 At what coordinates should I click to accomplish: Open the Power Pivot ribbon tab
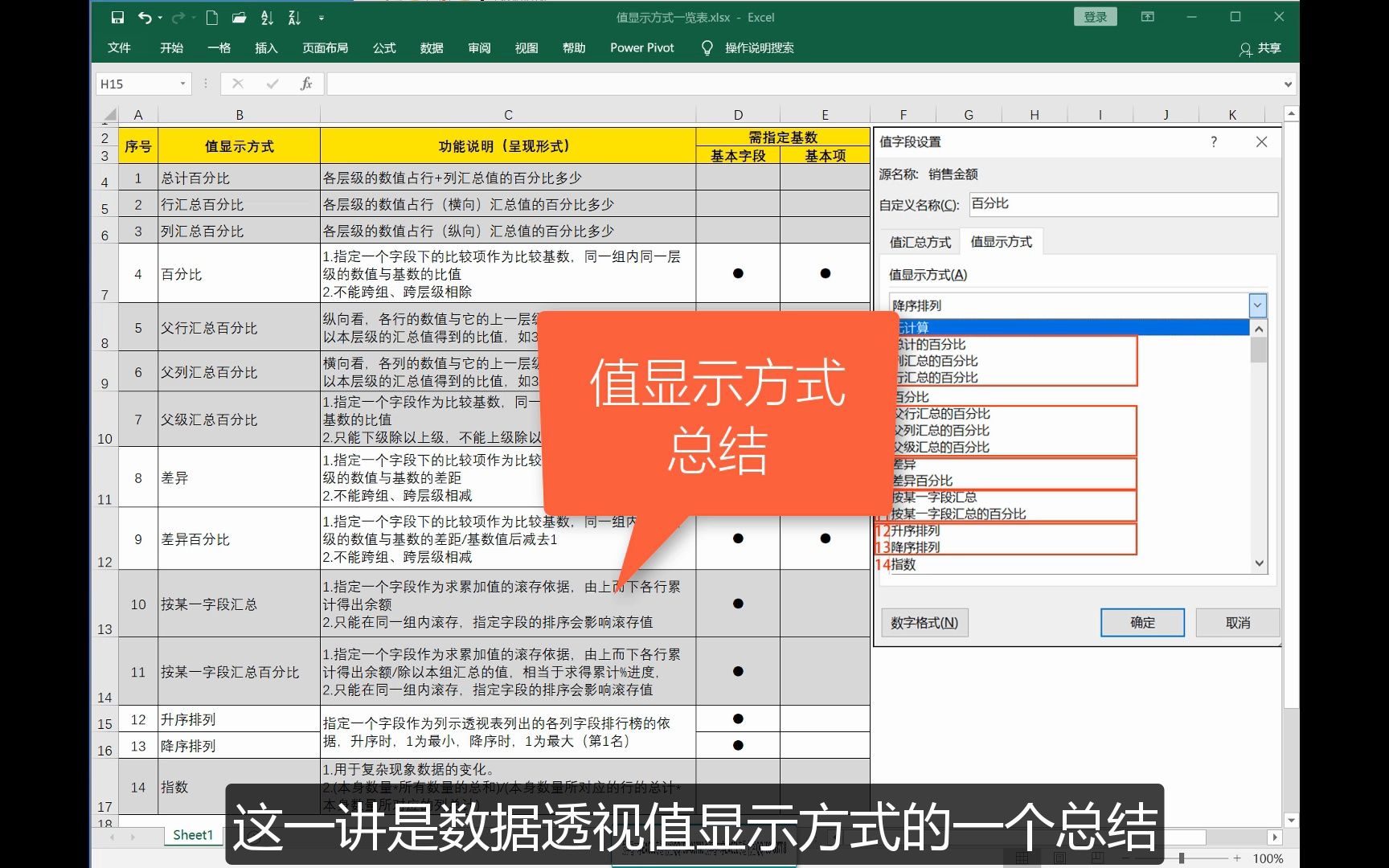click(x=641, y=47)
